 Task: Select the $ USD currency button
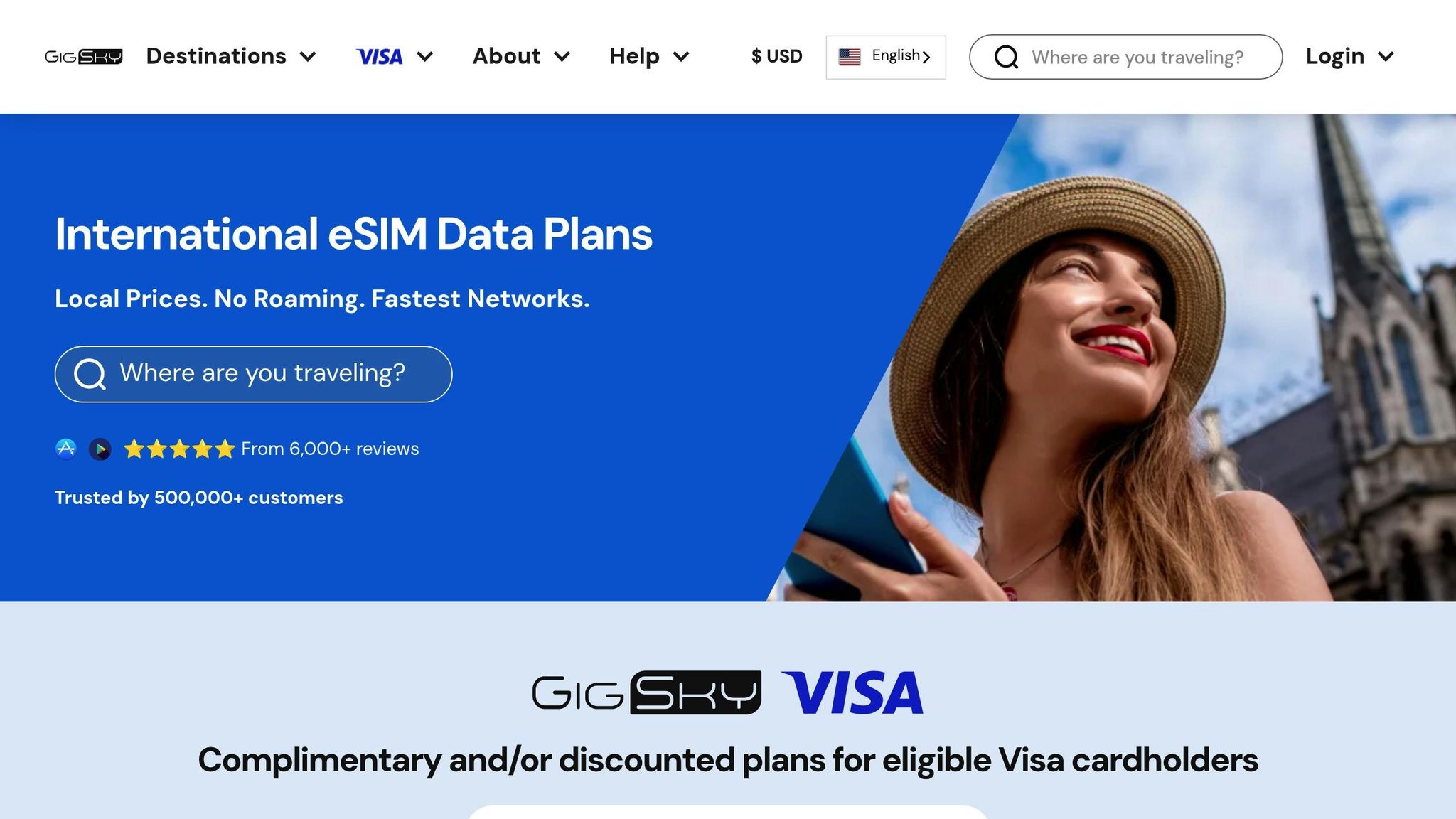[777, 56]
